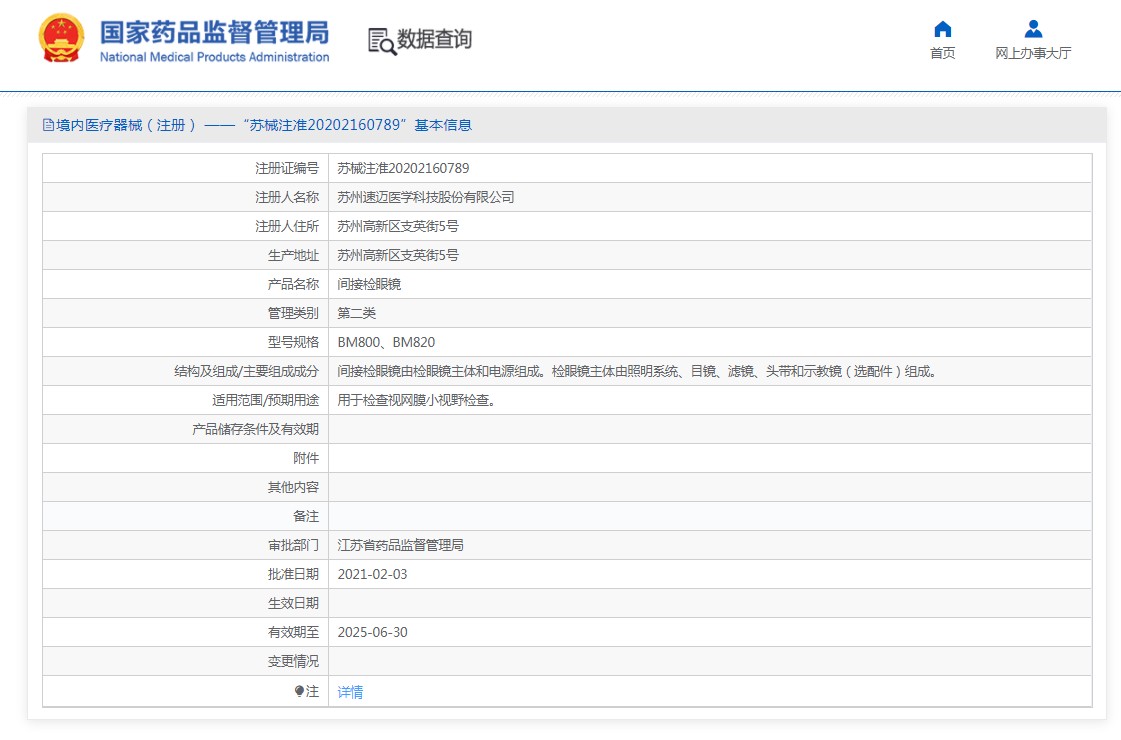This screenshot has width=1121, height=740.
Task: Click the approval date 2021-02-03
Action: [x=372, y=574]
